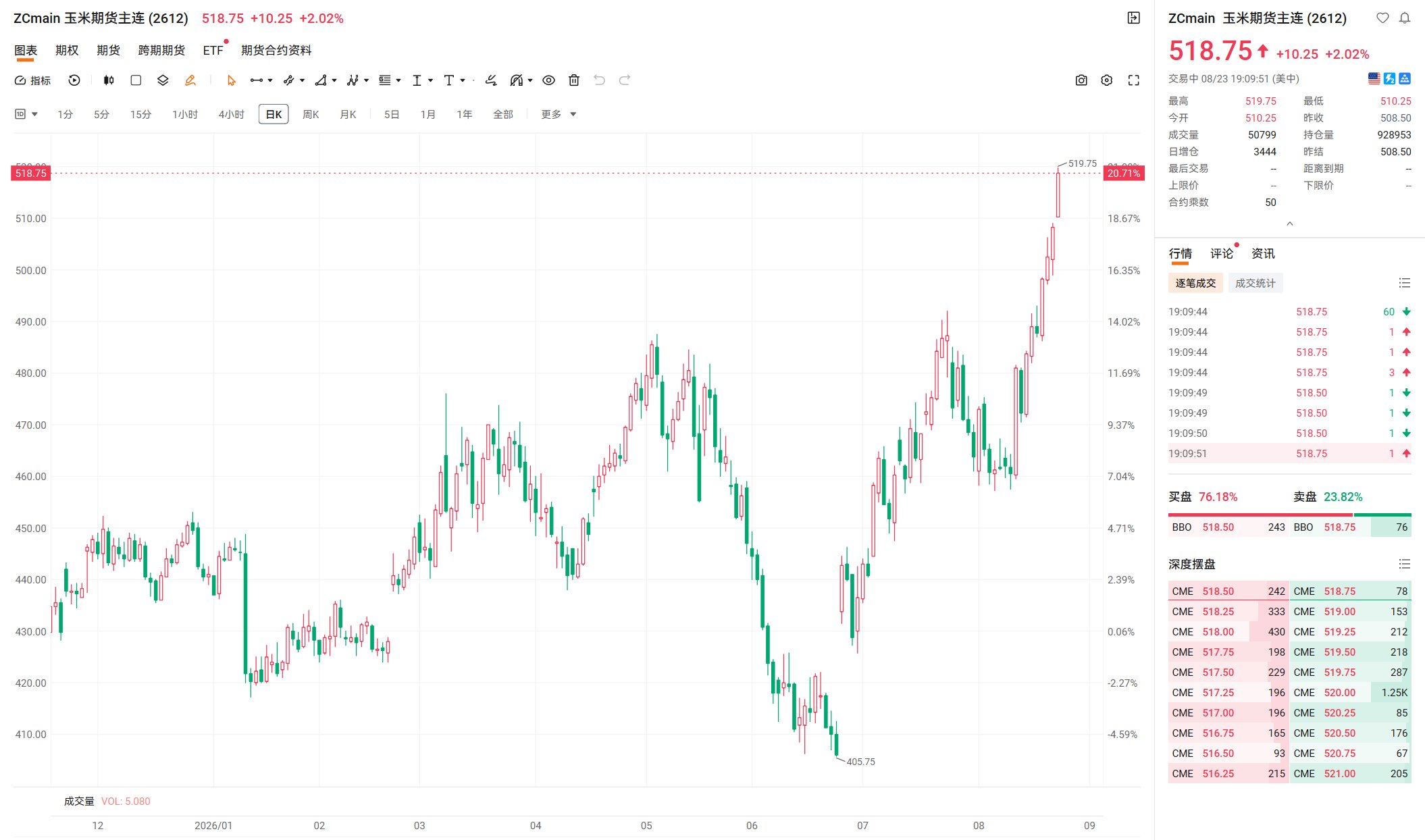Click the candlestick chart type icon
This screenshot has width=1425, height=840.
click(109, 80)
